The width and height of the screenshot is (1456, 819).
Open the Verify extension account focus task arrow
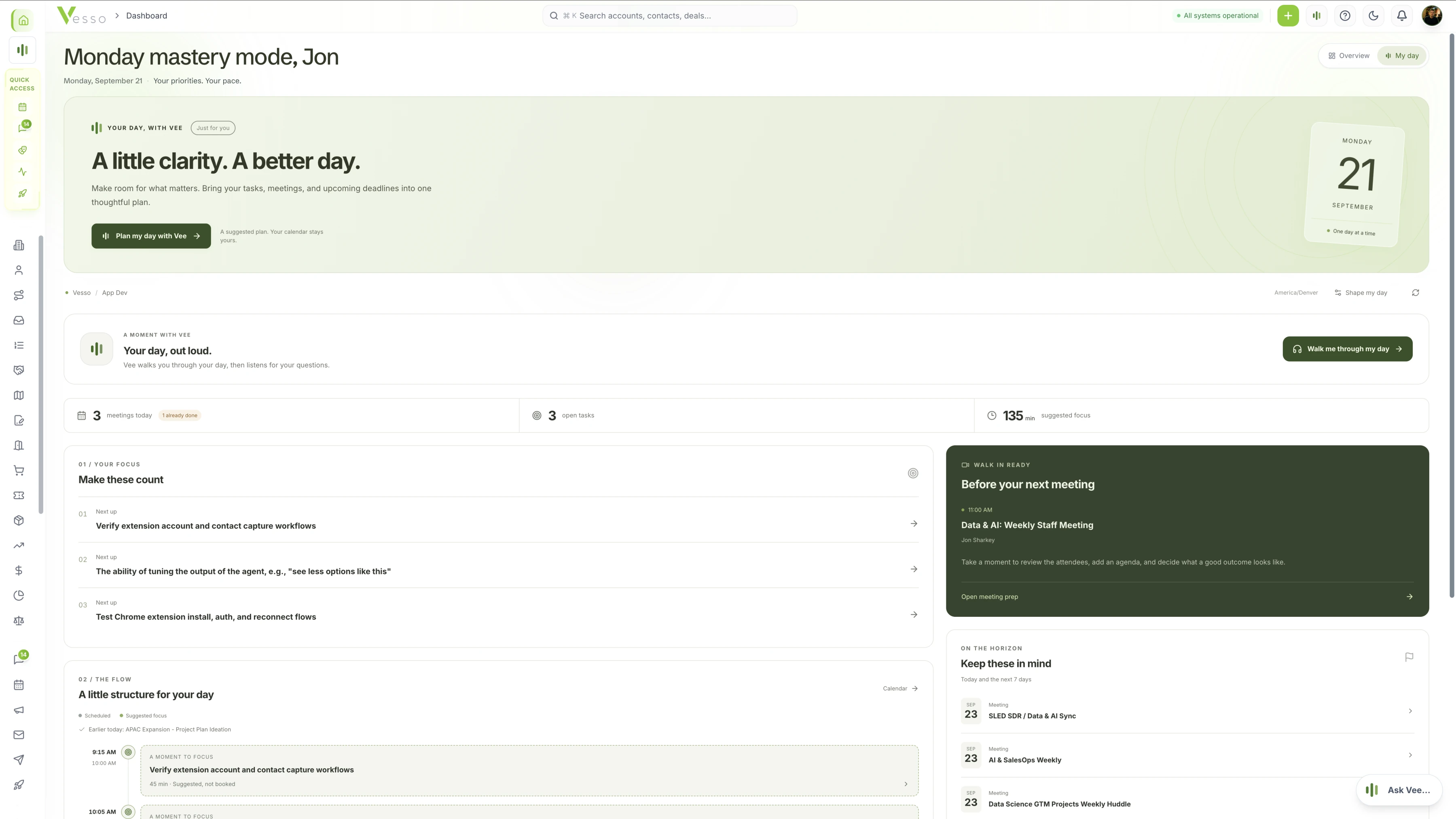913,524
